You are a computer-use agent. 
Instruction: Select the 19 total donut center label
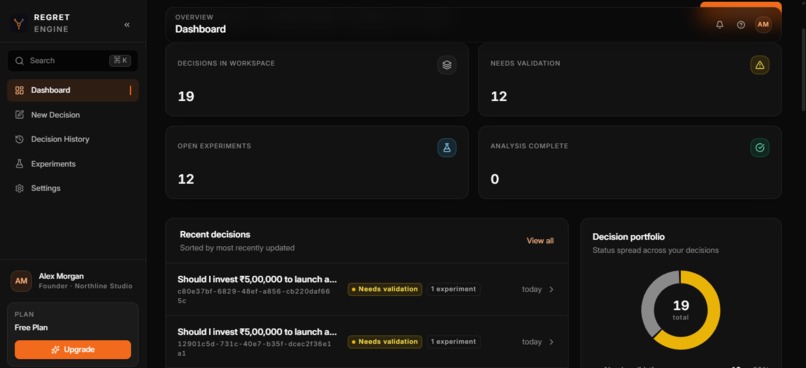pos(681,310)
